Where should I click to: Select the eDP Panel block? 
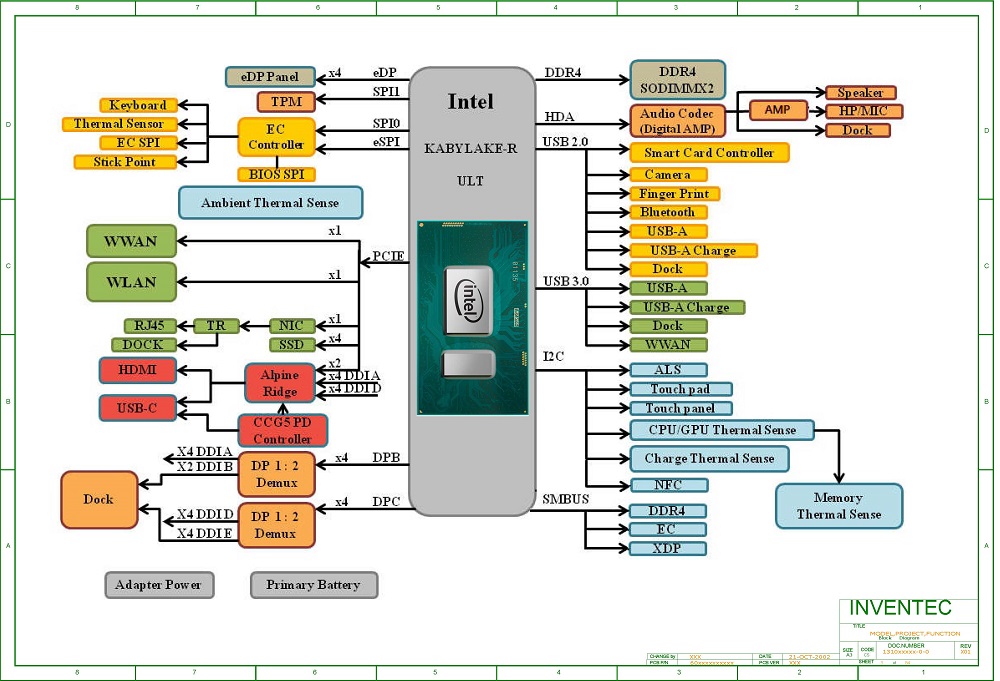click(270, 77)
